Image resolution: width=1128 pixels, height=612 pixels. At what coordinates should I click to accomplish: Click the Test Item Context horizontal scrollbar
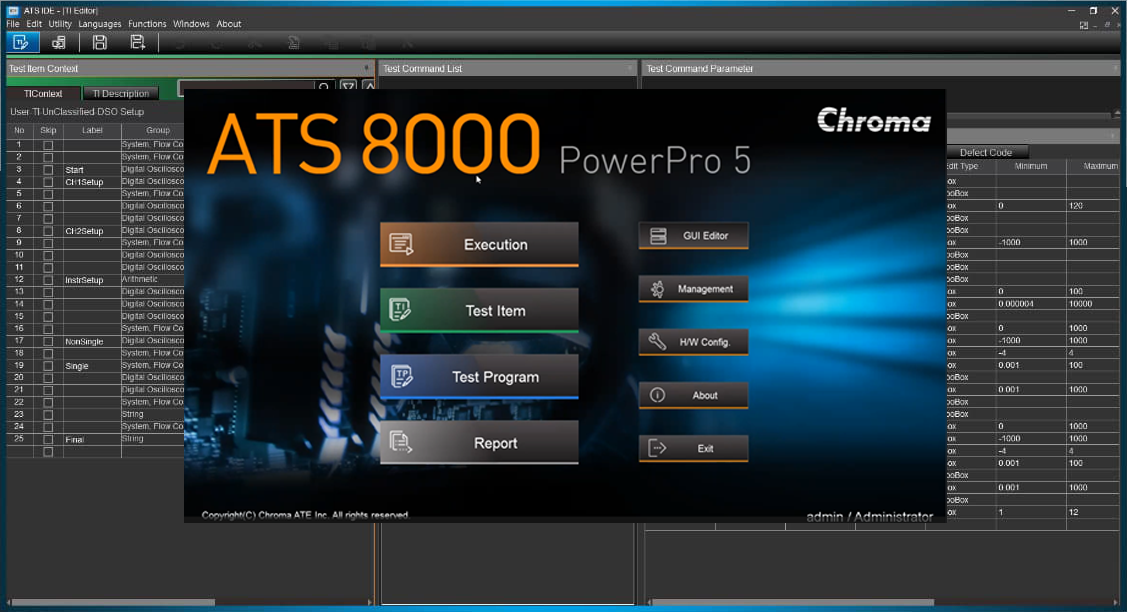coord(113,603)
